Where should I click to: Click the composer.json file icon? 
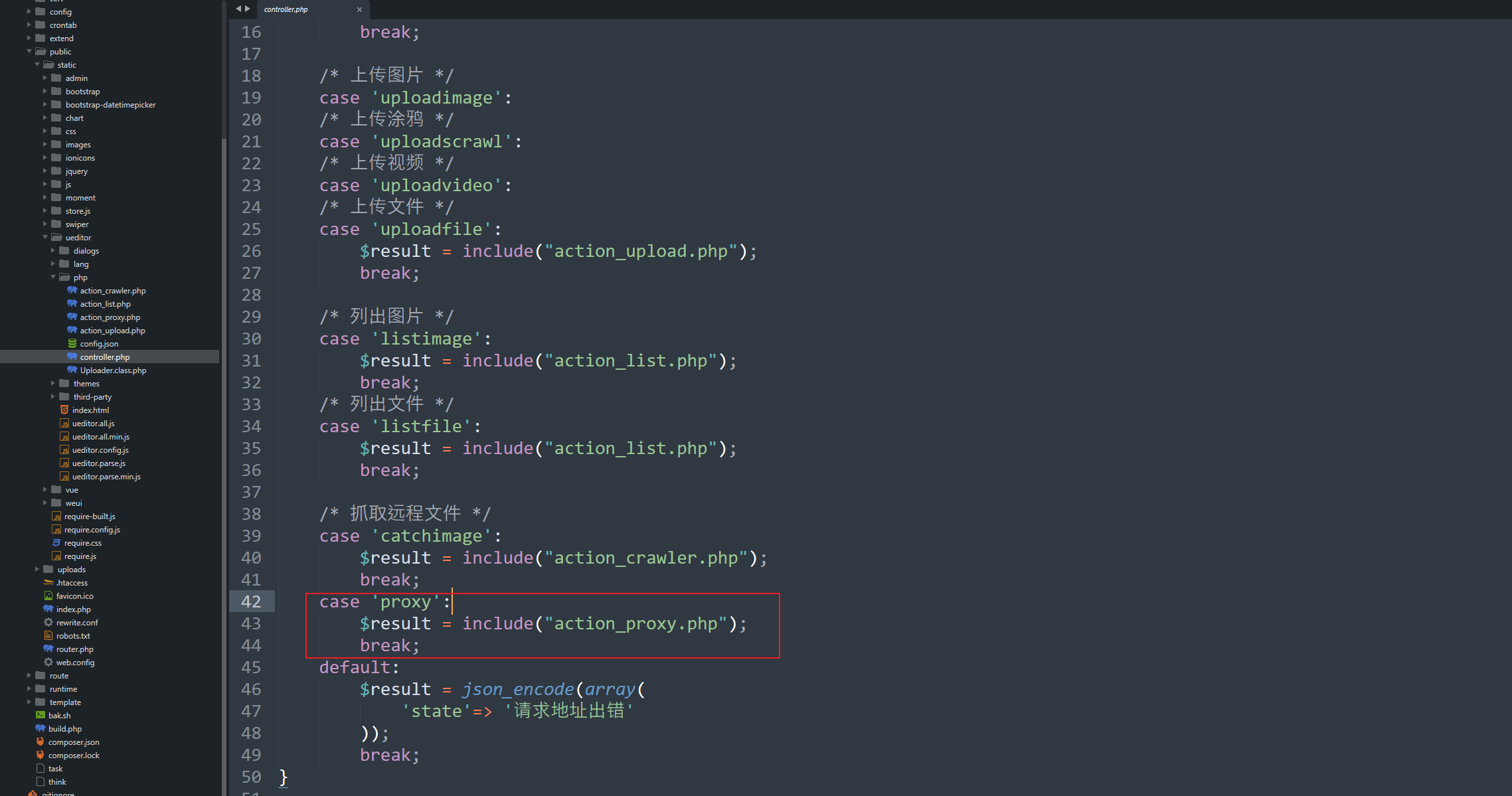tap(41, 742)
